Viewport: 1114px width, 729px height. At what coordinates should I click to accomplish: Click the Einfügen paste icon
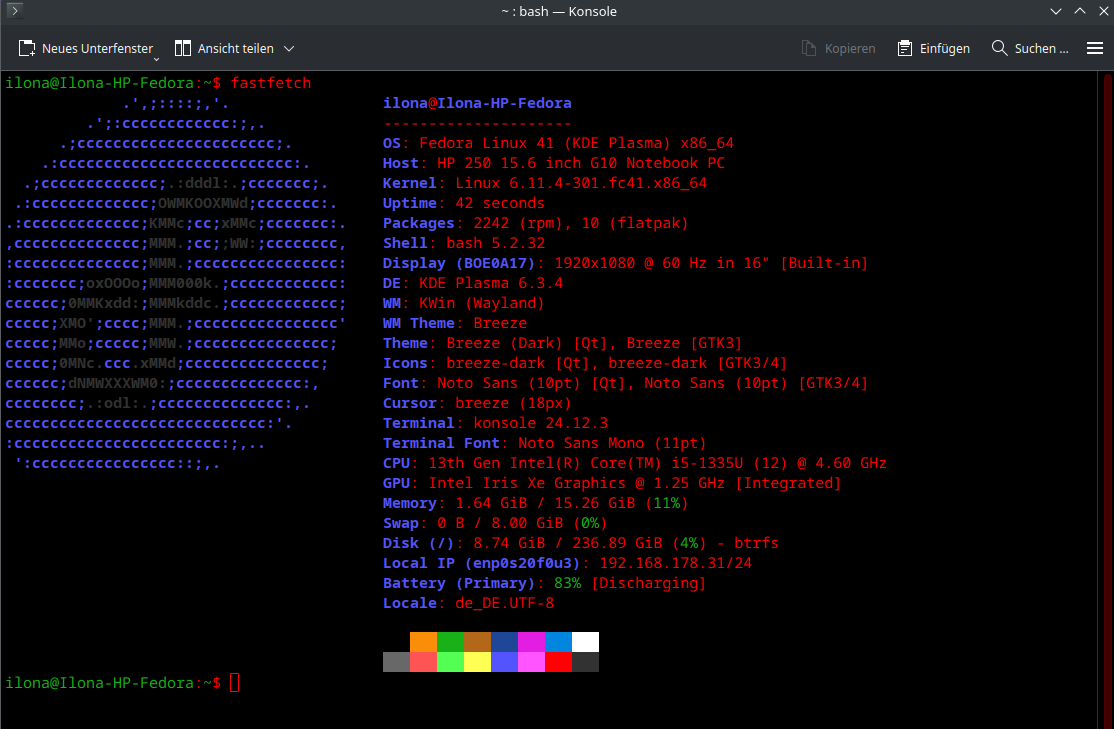pyautogui.click(x=904, y=48)
